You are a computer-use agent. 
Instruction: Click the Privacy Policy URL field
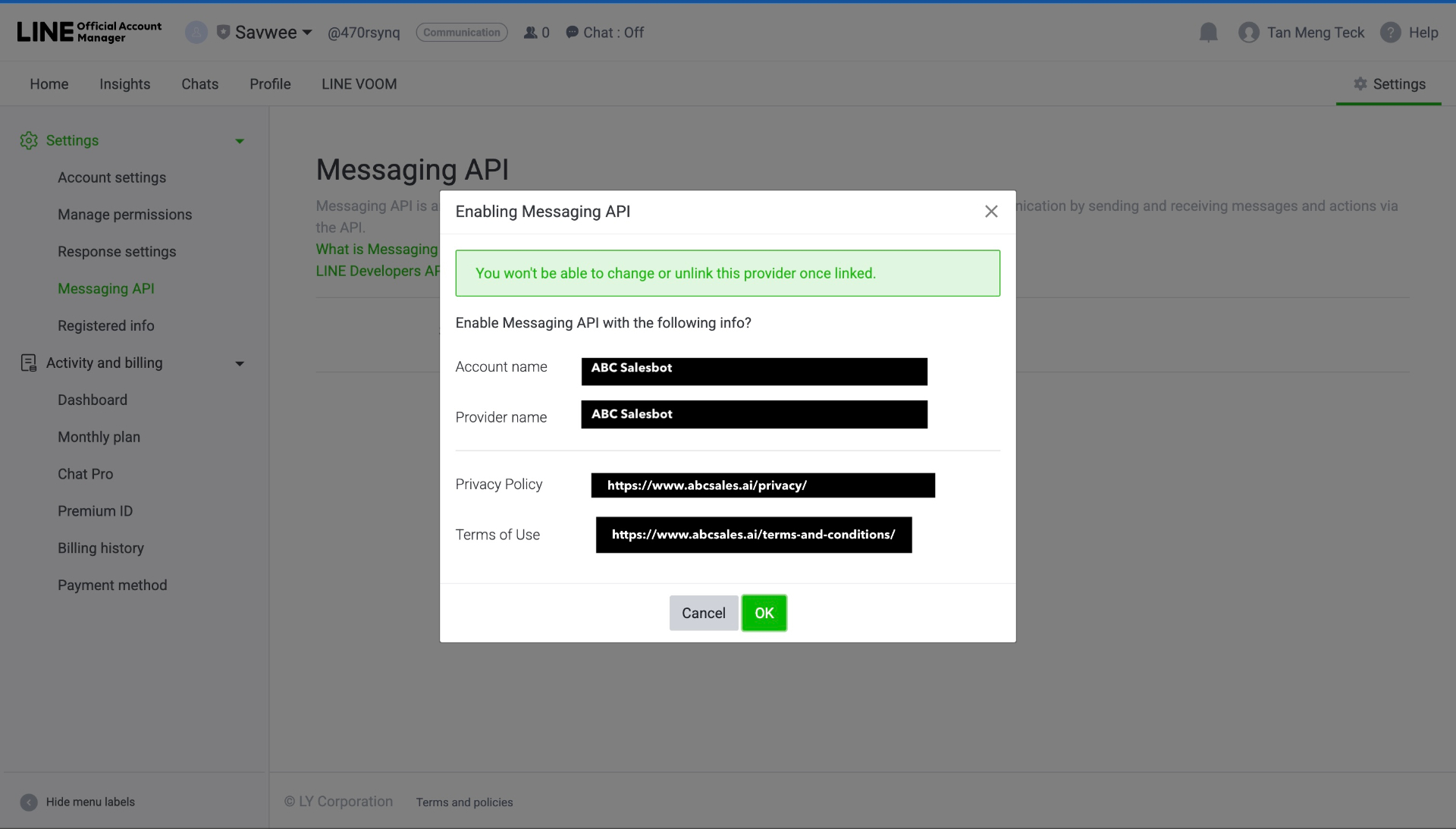pos(763,485)
